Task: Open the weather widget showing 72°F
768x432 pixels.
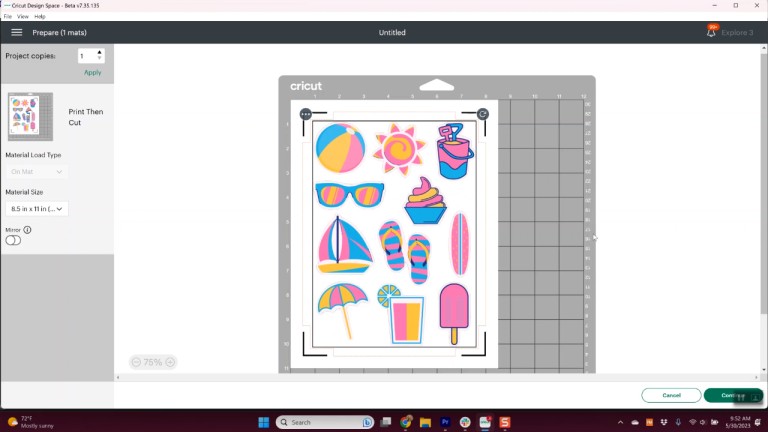Action: coord(30,422)
